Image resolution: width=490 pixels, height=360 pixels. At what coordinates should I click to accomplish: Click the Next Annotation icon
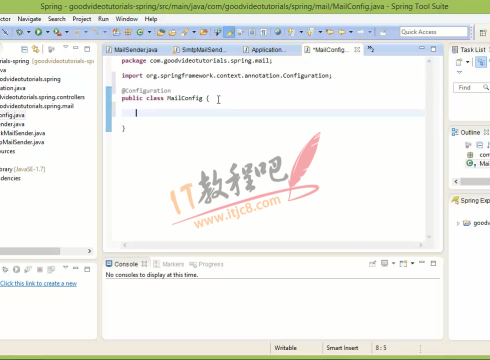point(291,32)
